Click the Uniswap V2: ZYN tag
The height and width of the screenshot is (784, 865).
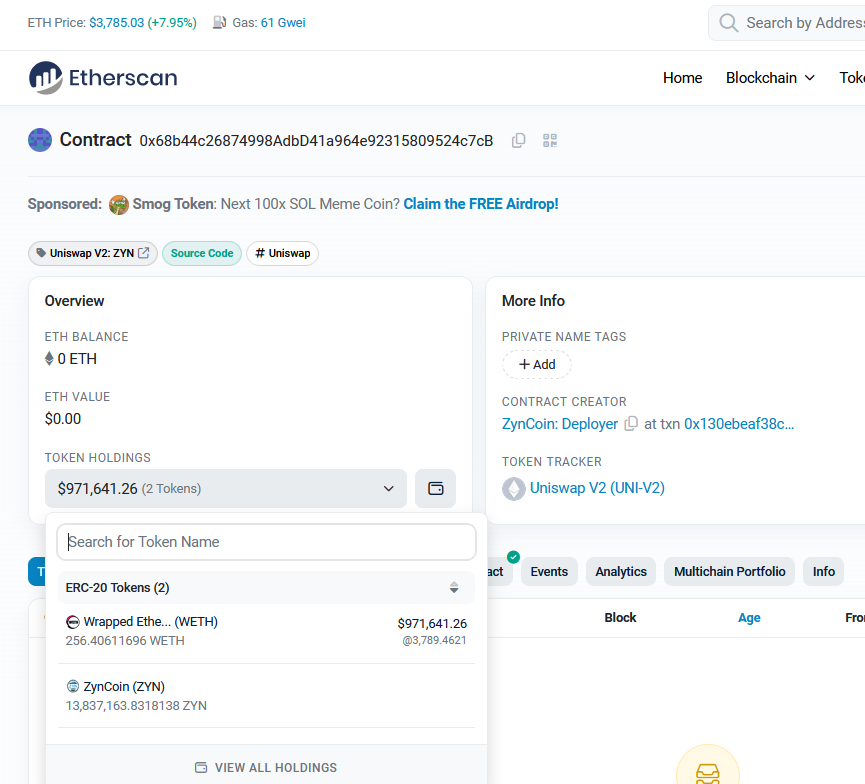tap(93, 253)
